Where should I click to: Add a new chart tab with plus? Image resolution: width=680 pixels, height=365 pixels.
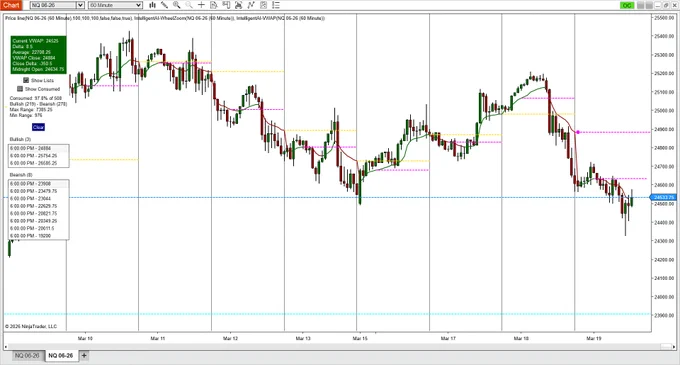pyautogui.click(x=84, y=355)
